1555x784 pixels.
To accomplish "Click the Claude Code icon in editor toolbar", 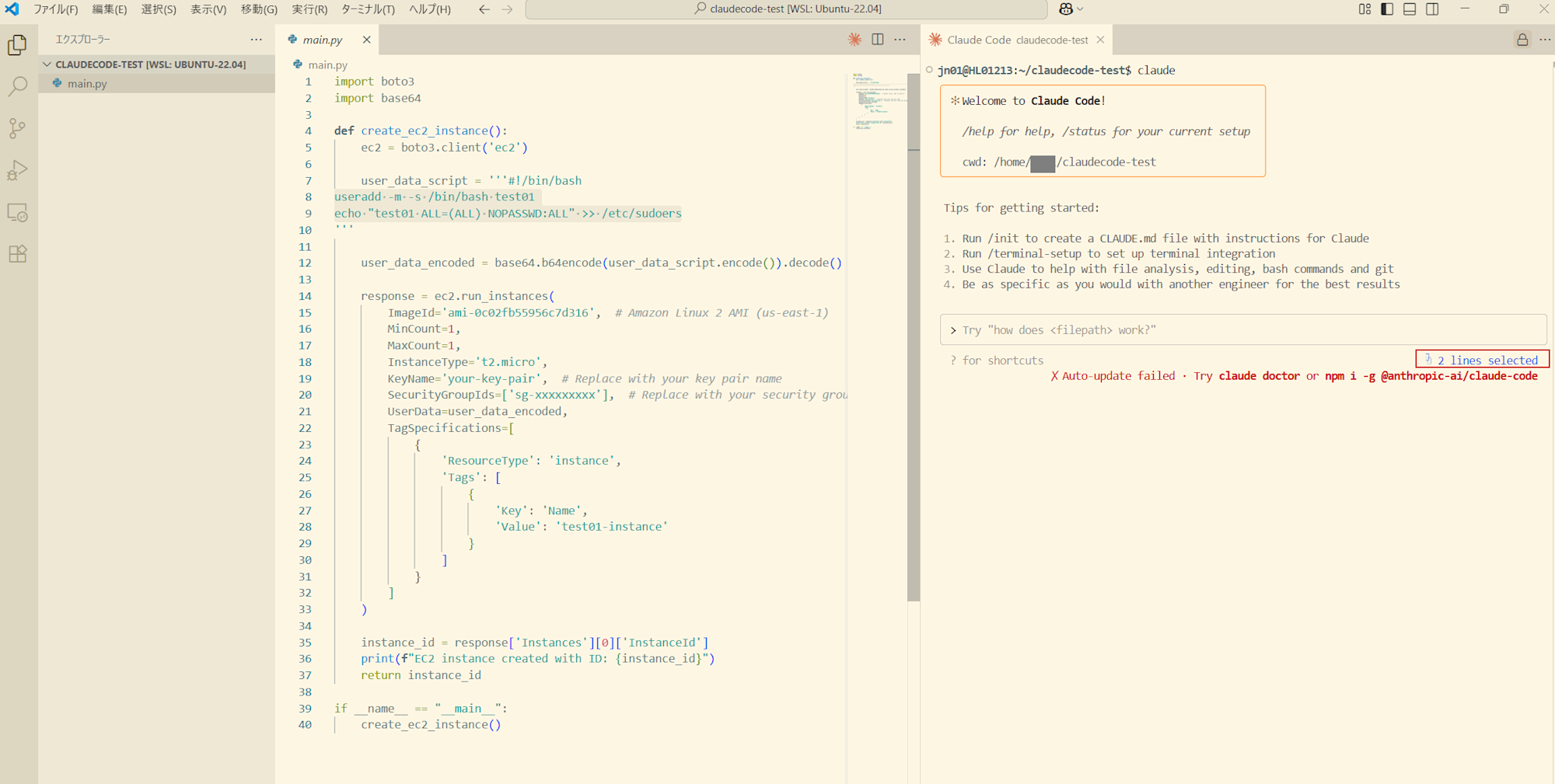I will click(854, 40).
